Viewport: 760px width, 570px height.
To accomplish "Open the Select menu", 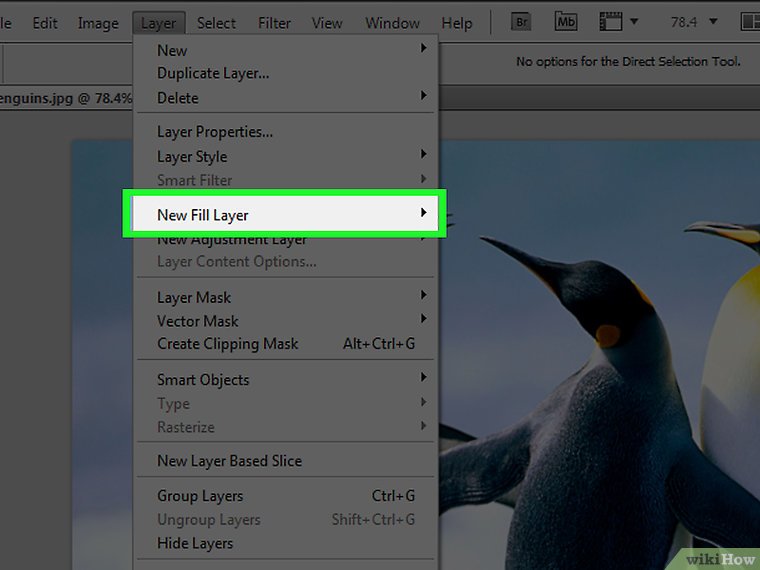I will coord(216,23).
